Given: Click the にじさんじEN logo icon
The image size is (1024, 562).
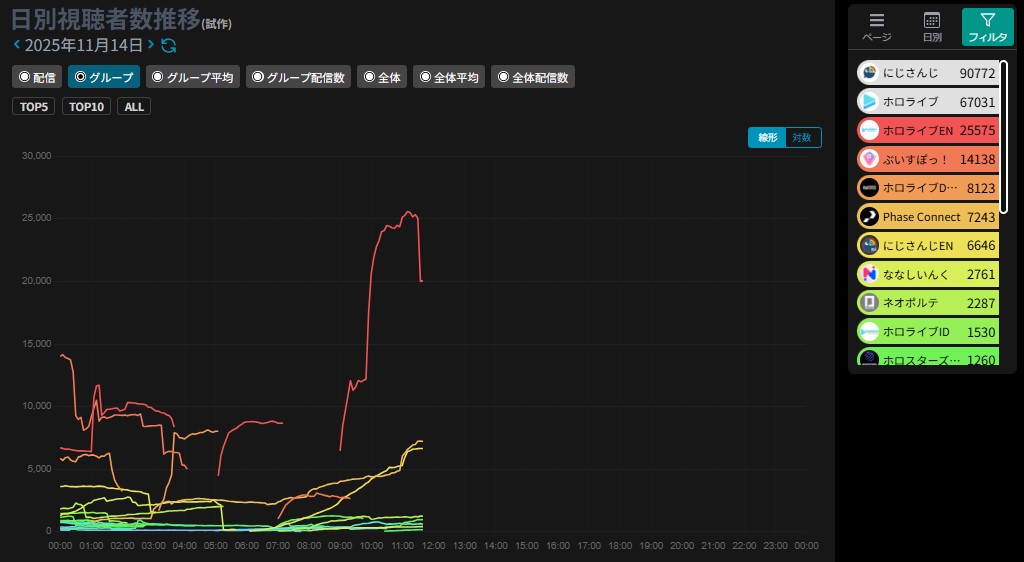Looking at the screenshot, I should [869, 245].
